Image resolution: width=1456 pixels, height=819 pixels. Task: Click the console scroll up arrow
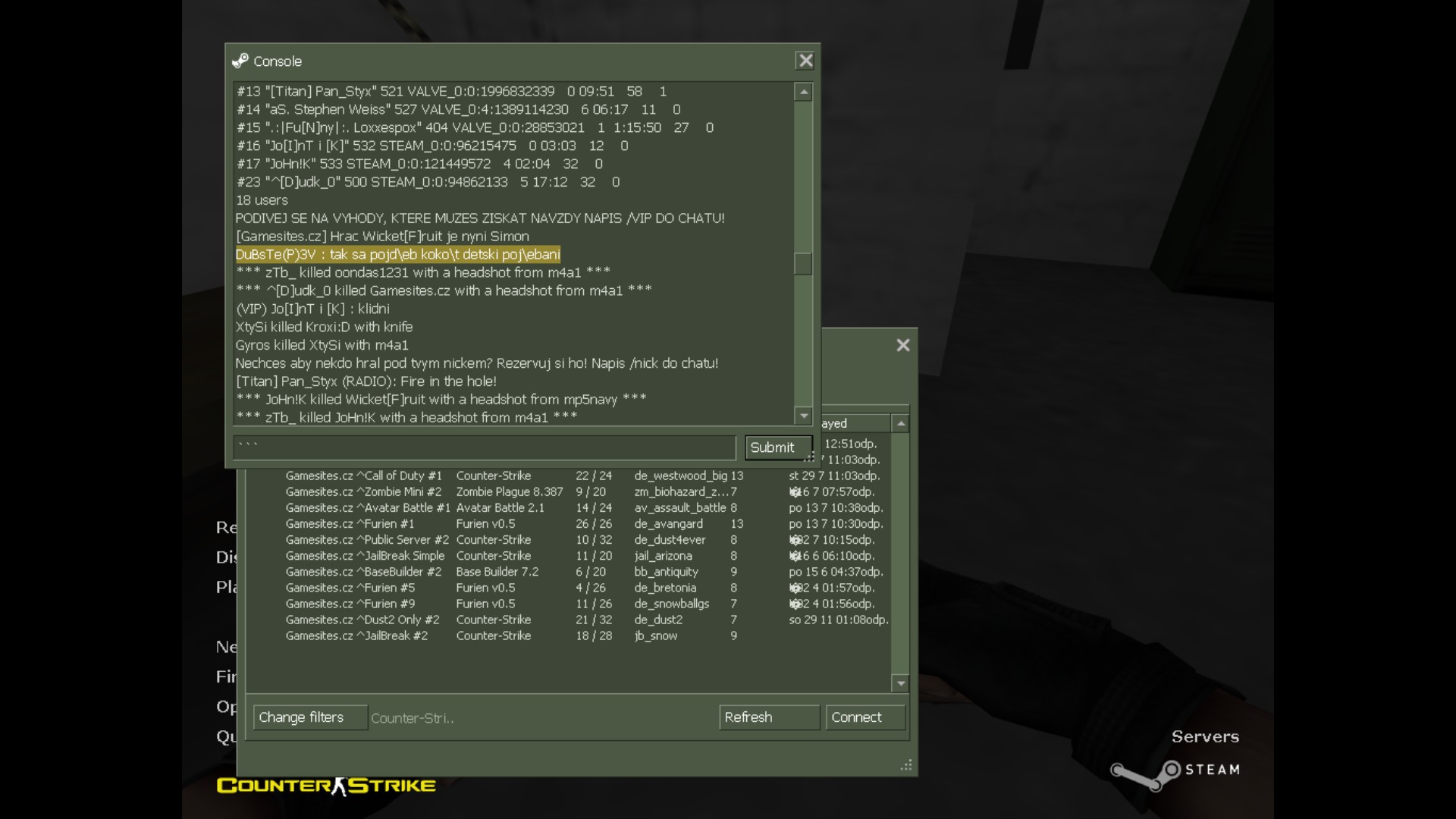coord(803,92)
